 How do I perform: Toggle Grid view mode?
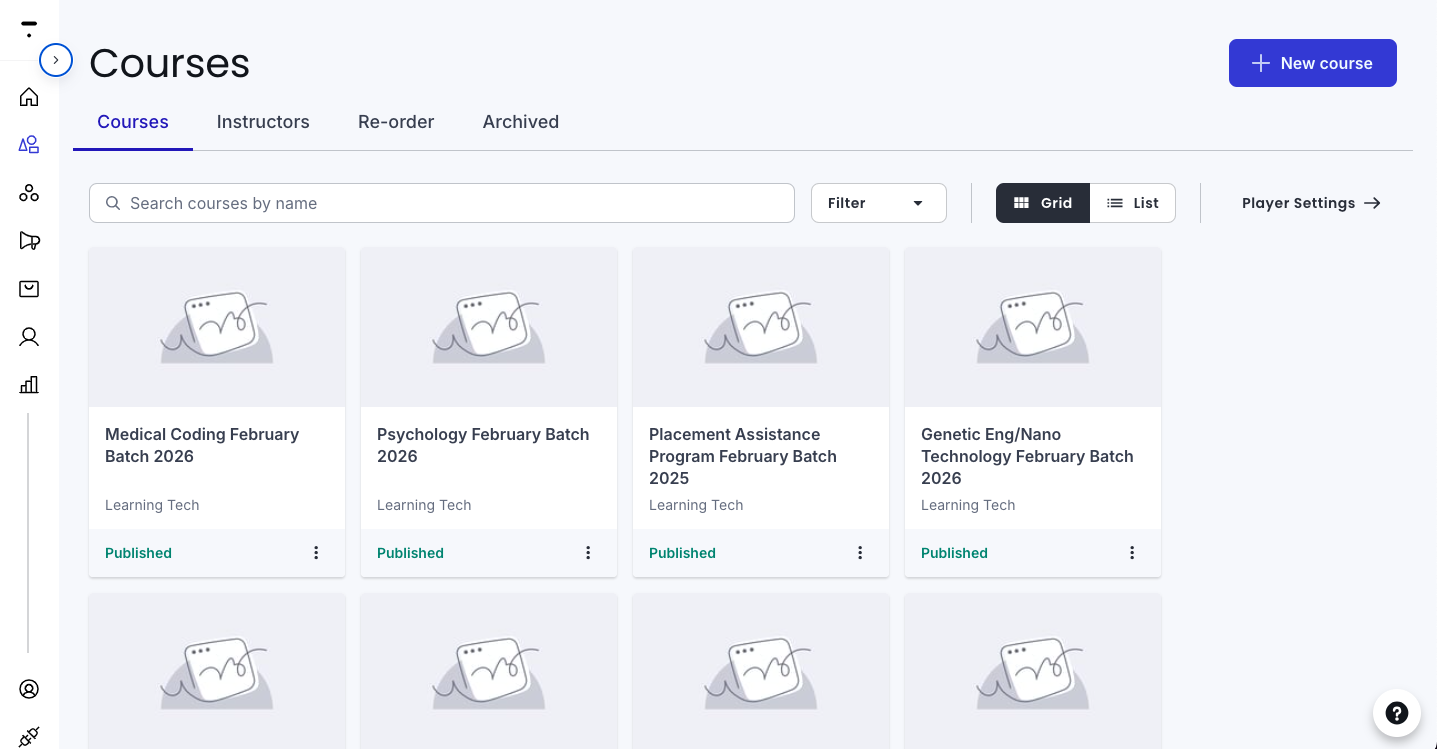[x=1042, y=202]
